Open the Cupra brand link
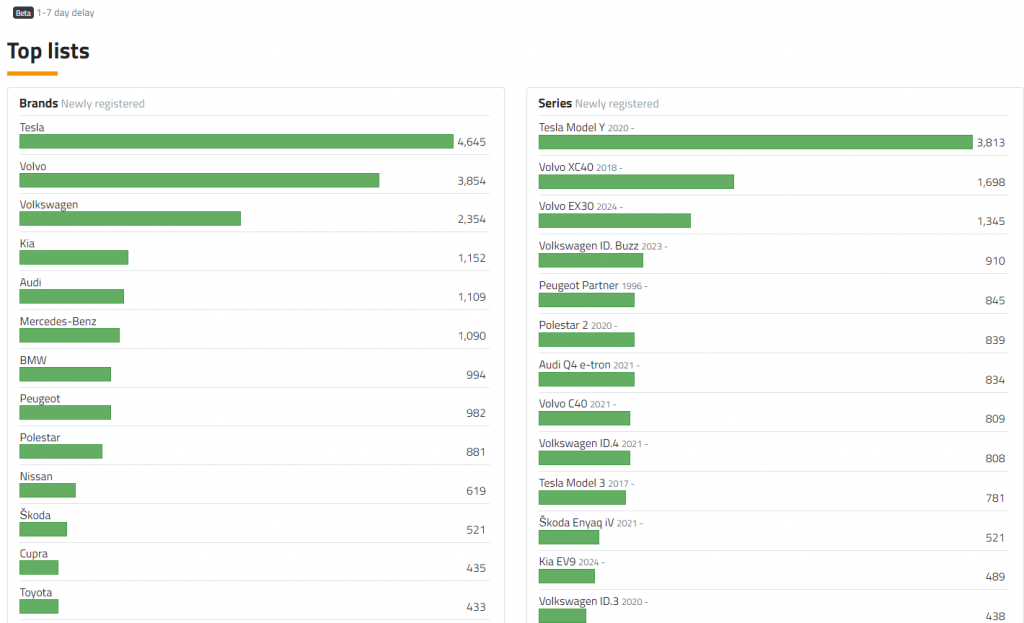Viewport: 1024px width, 623px height. pos(33,554)
